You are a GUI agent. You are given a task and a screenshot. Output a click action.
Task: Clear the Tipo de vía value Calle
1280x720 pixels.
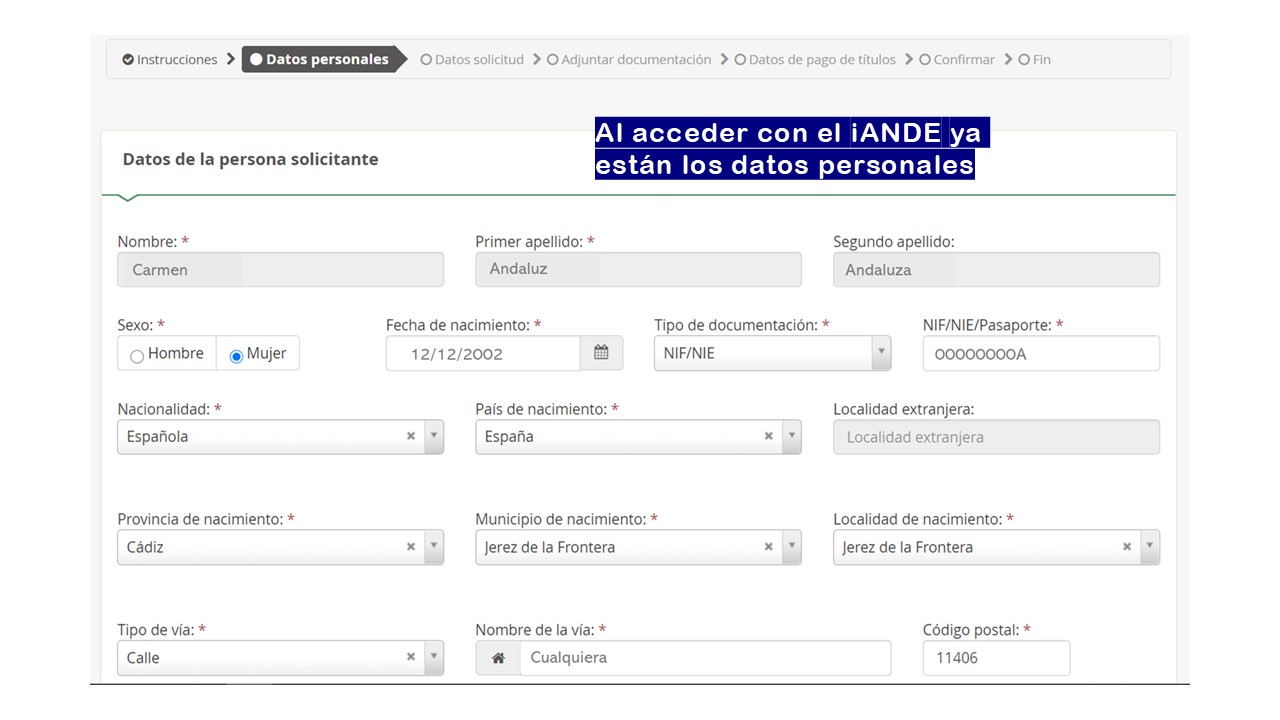410,657
